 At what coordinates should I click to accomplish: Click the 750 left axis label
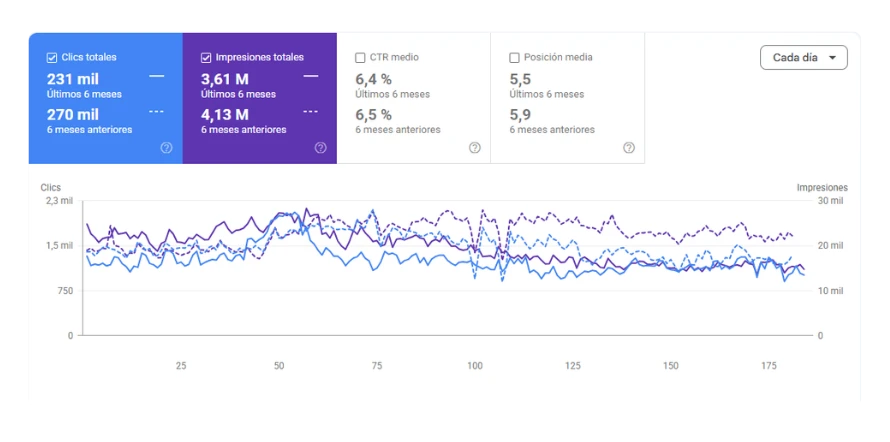[65, 291]
